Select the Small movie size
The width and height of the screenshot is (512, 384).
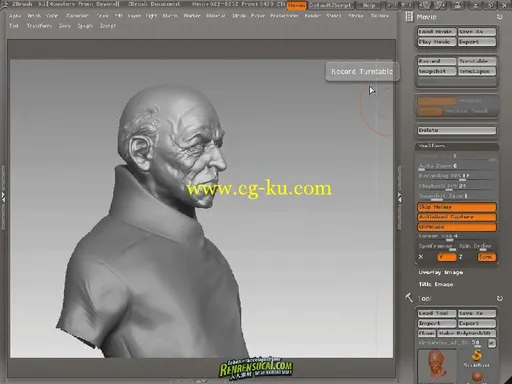pos(480,111)
